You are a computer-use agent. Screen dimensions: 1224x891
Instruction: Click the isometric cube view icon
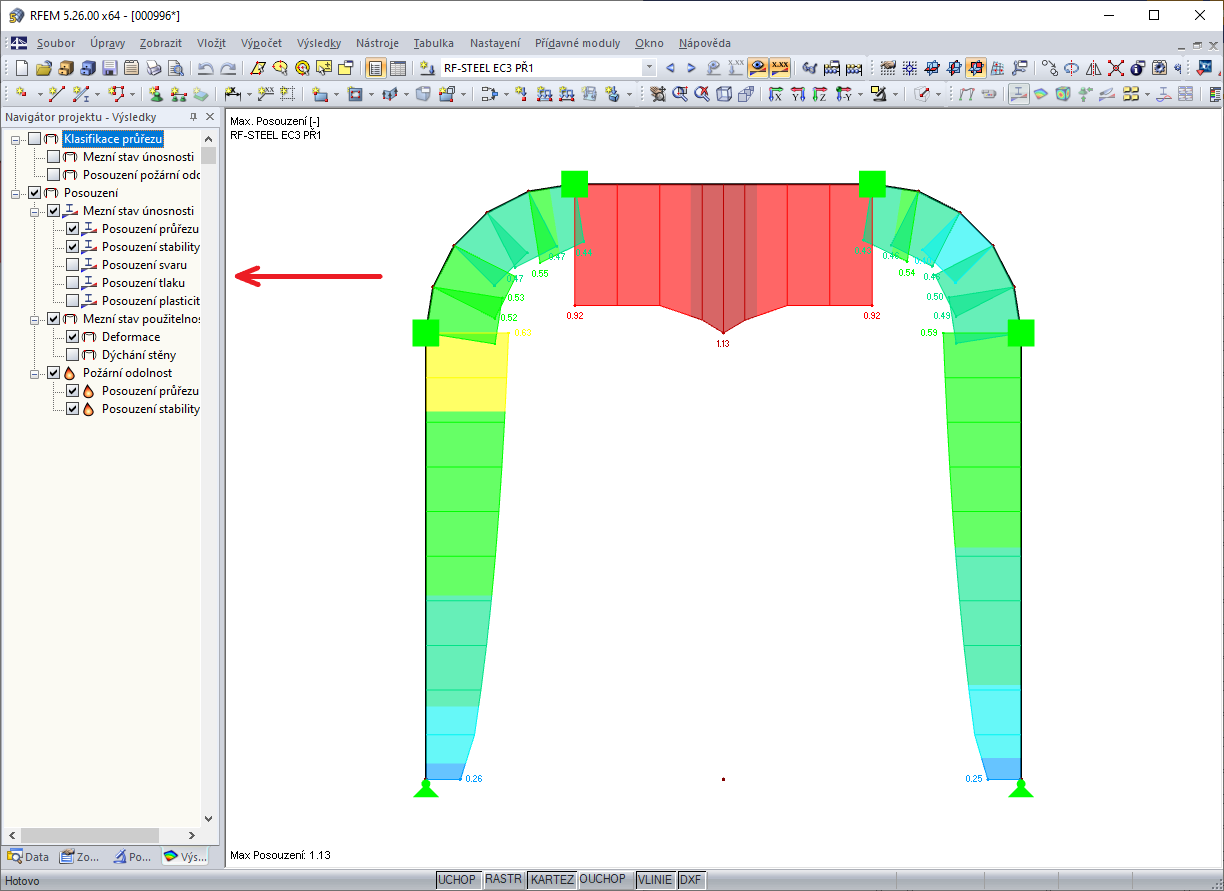(724, 94)
